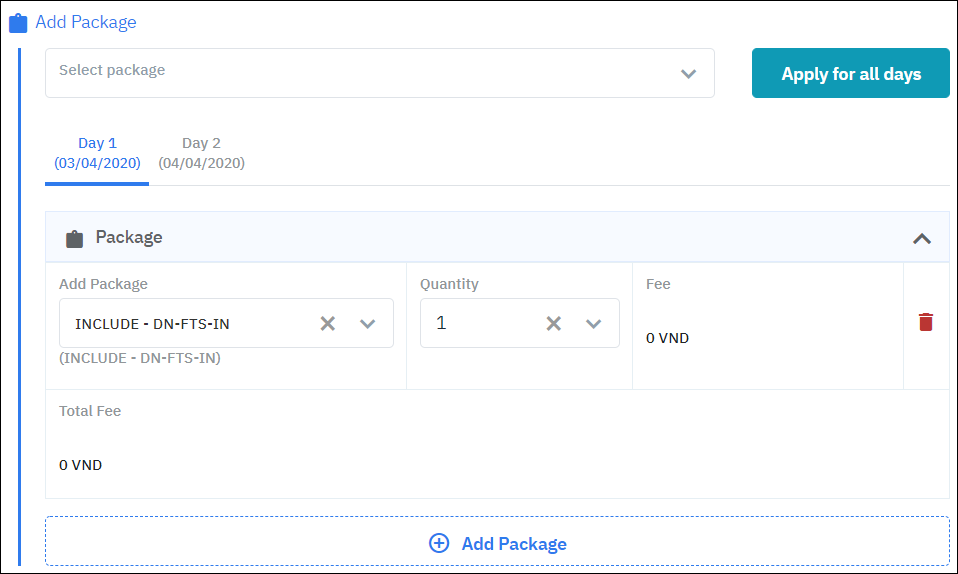Click the clipboard icon beside the Add Package heading

[18, 23]
